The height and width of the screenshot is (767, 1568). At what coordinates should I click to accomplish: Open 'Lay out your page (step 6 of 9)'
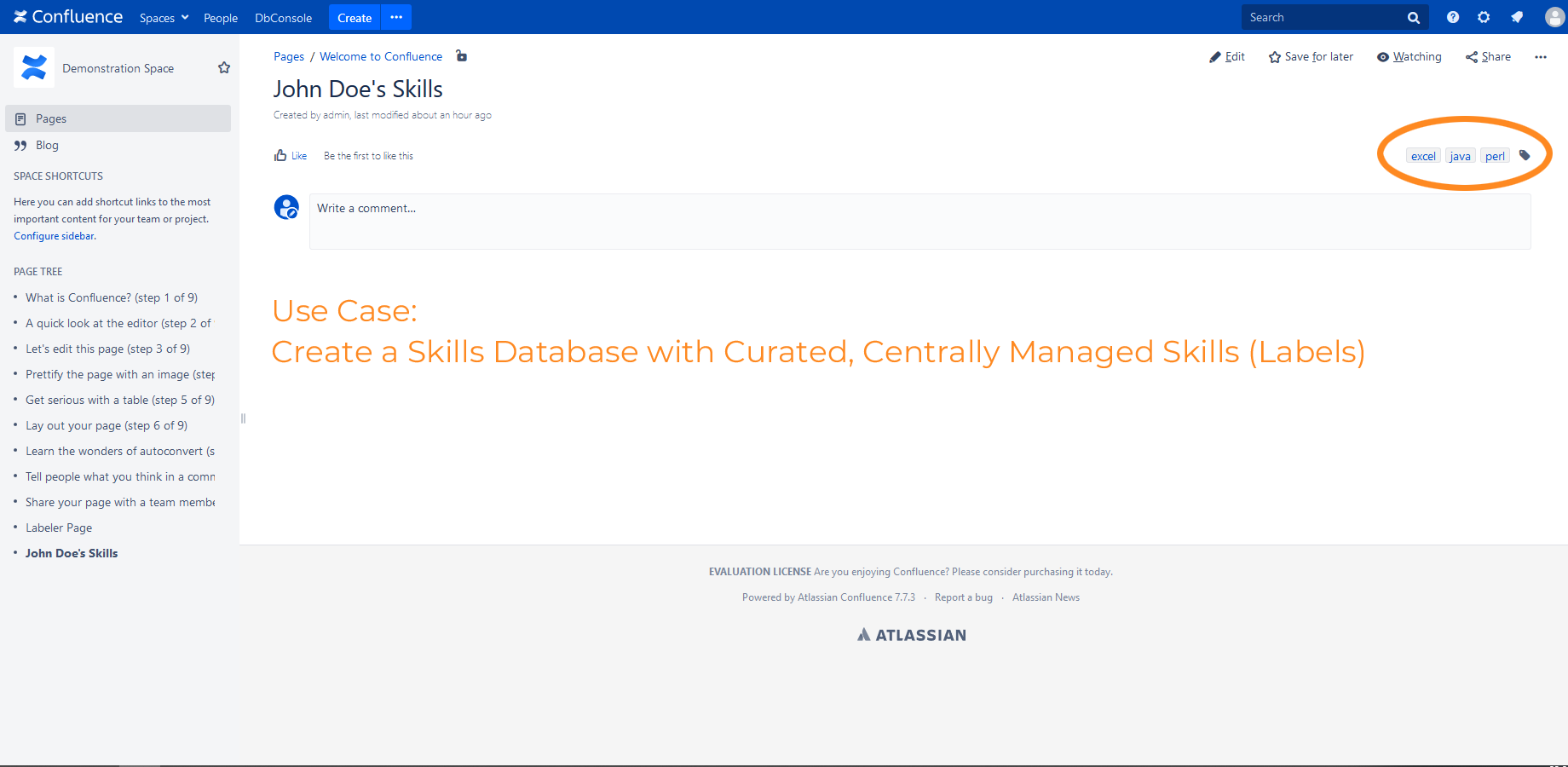[107, 425]
